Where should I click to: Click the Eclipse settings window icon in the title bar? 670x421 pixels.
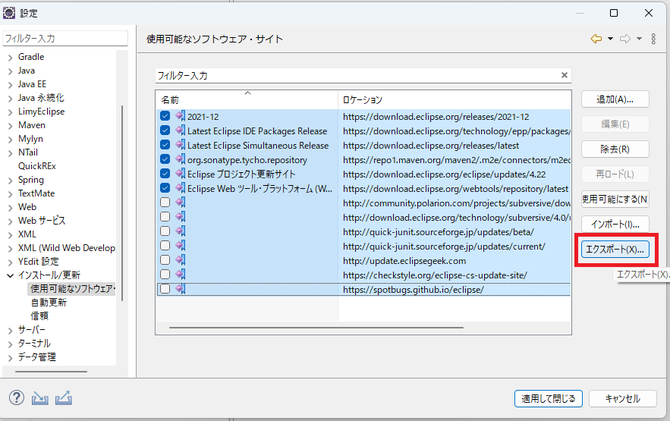point(9,13)
